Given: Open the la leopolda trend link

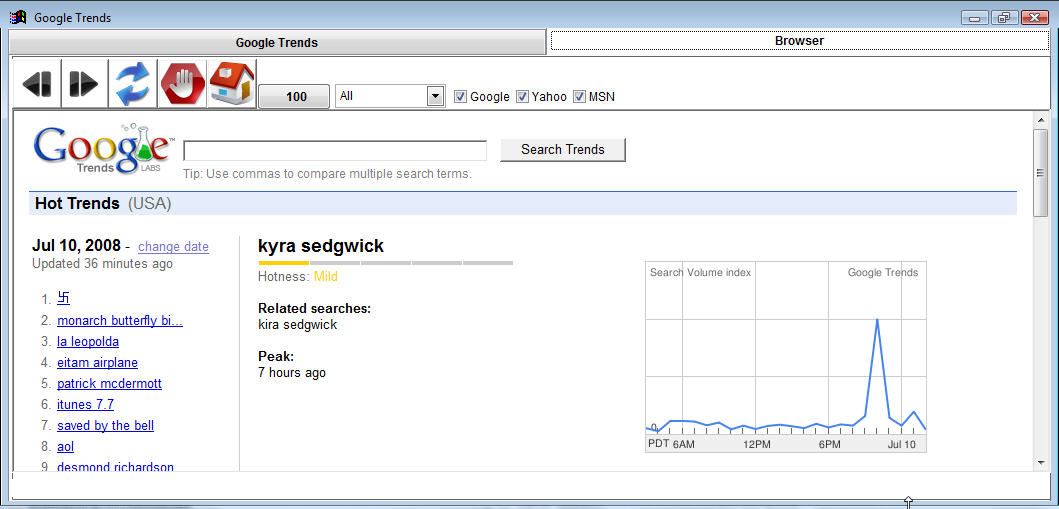Looking at the screenshot, I should coord(88,342).
